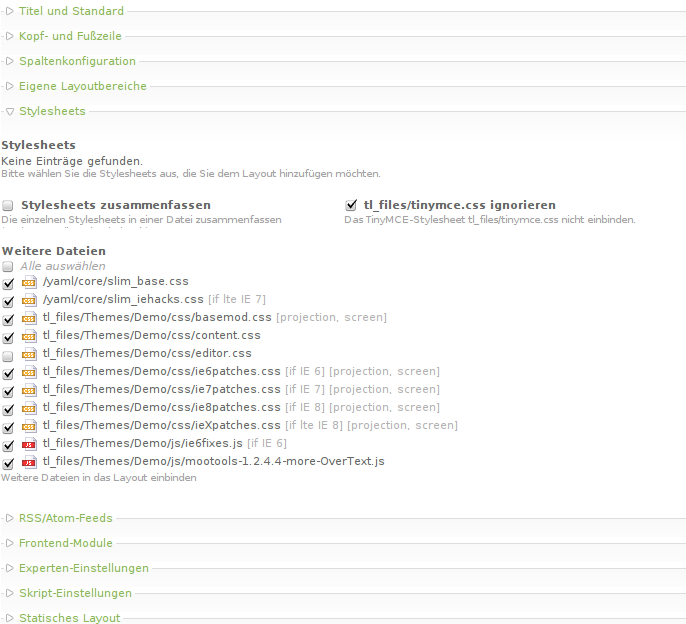Click tl_files/Themes/Demo/css/ie7patches.css label

tap(161, 389)
